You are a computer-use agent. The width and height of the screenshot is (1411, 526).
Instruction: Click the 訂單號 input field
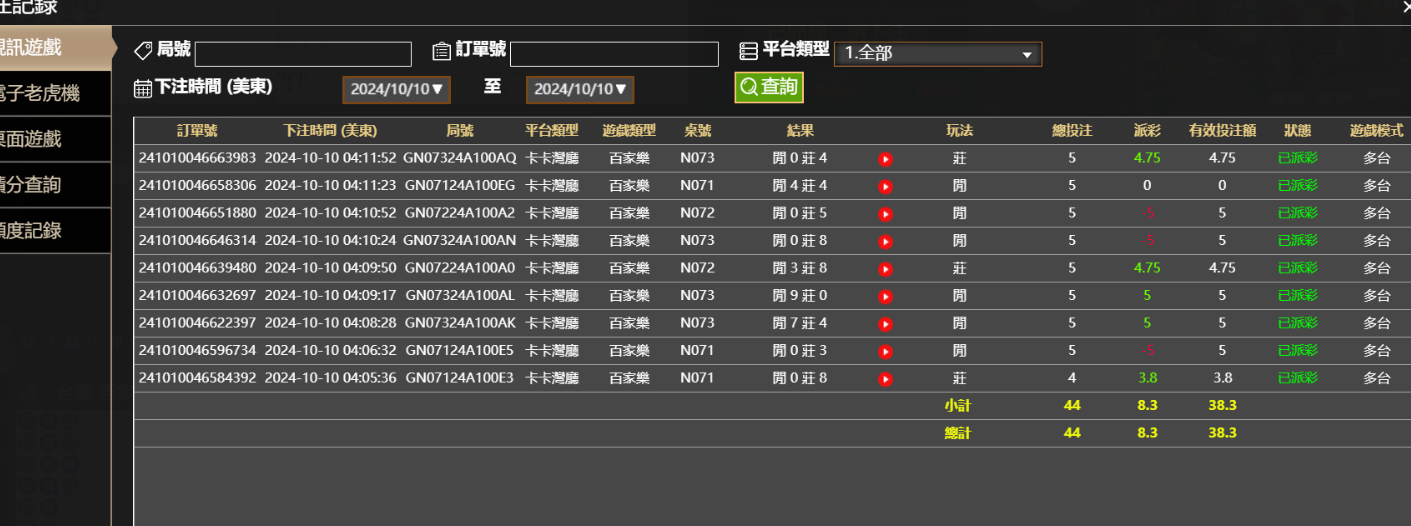click(x=614, y=54)
